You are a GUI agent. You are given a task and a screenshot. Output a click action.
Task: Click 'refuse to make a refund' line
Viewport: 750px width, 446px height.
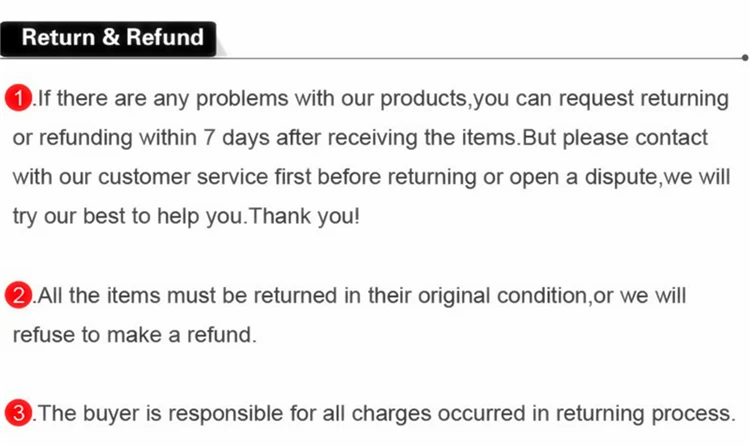tap(132, 335)
